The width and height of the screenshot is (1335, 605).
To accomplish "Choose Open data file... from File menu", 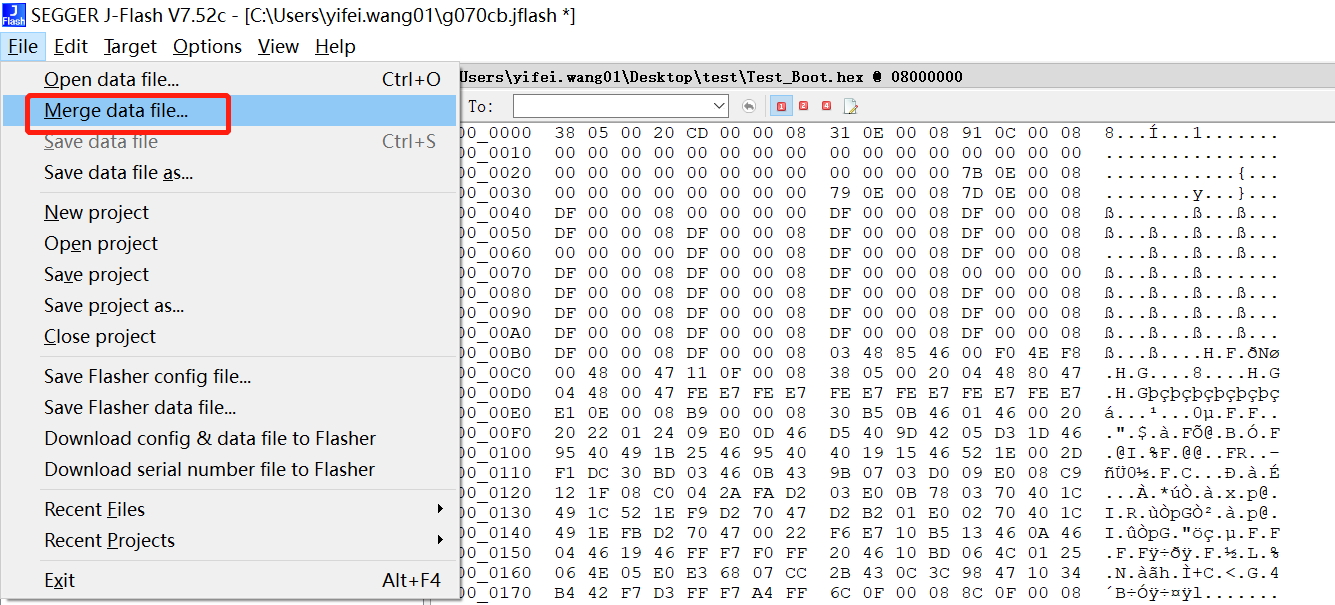I will [230, 79].
